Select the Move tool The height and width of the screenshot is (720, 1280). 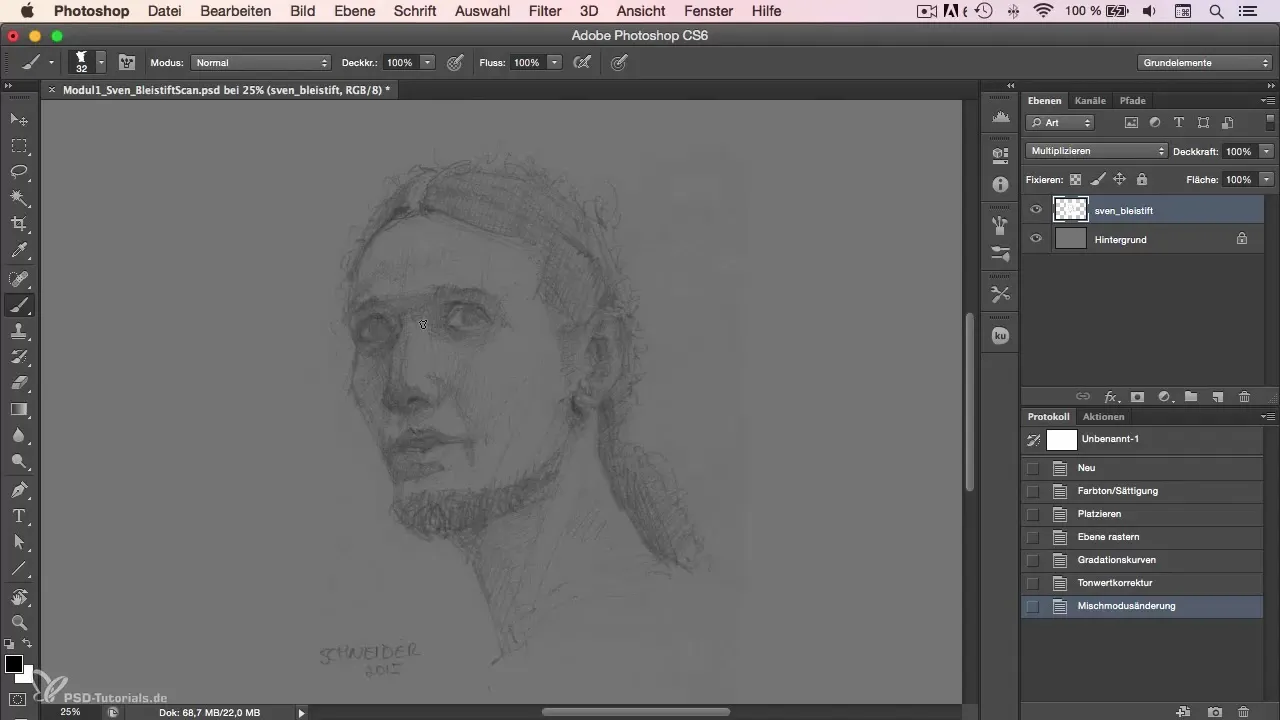coord(19,119)
